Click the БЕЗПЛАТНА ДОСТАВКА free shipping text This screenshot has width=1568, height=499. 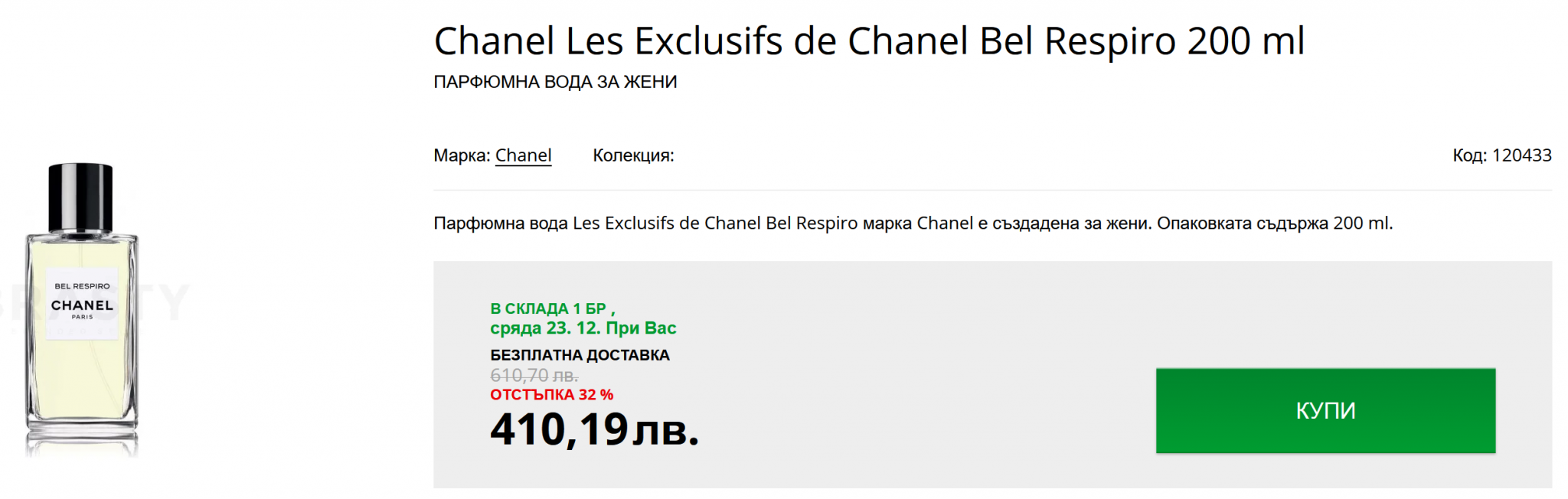tap(580, 355)
